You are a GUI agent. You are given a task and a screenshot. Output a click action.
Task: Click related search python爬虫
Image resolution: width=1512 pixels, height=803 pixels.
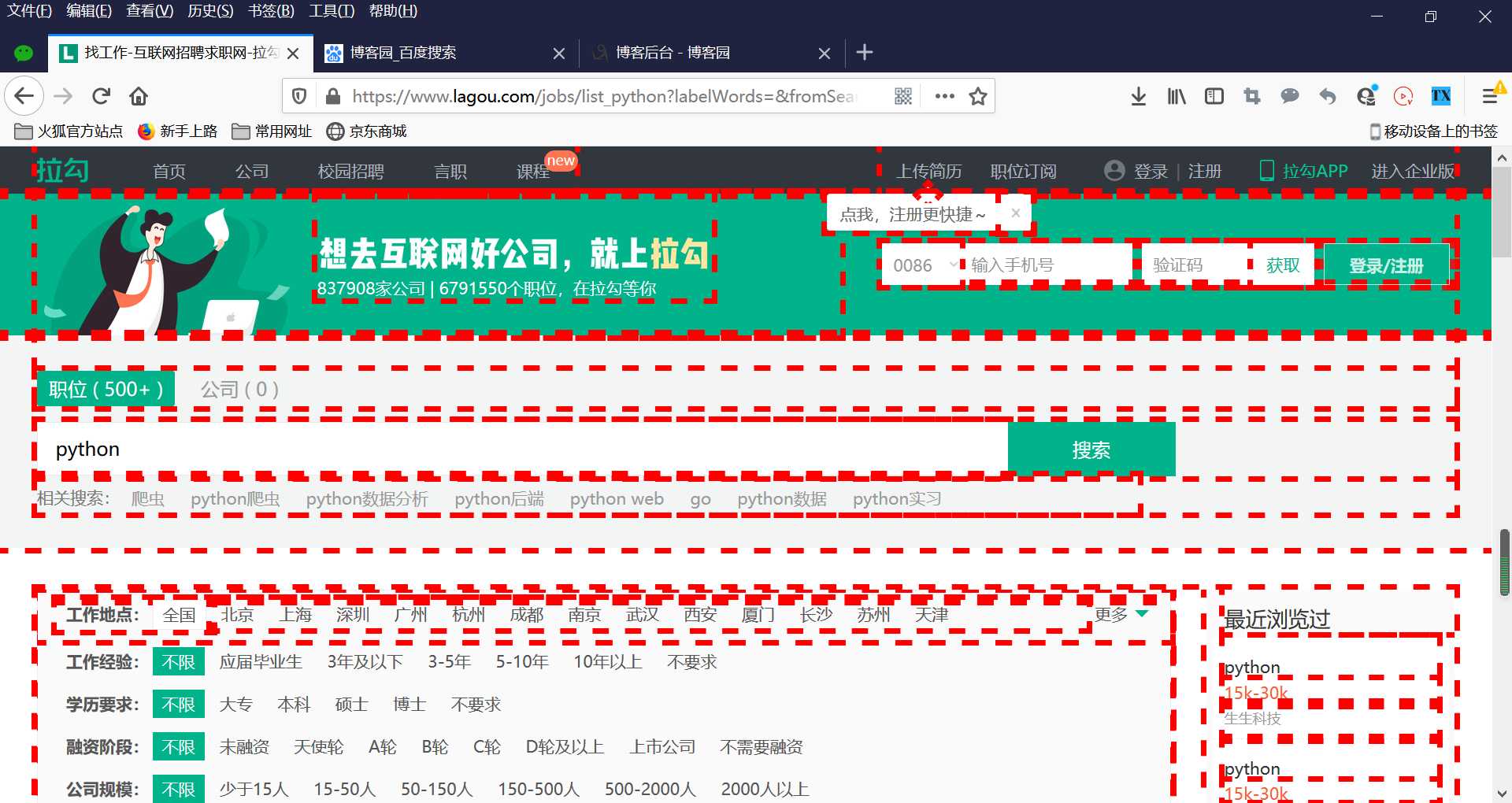[x=235, y=498]
